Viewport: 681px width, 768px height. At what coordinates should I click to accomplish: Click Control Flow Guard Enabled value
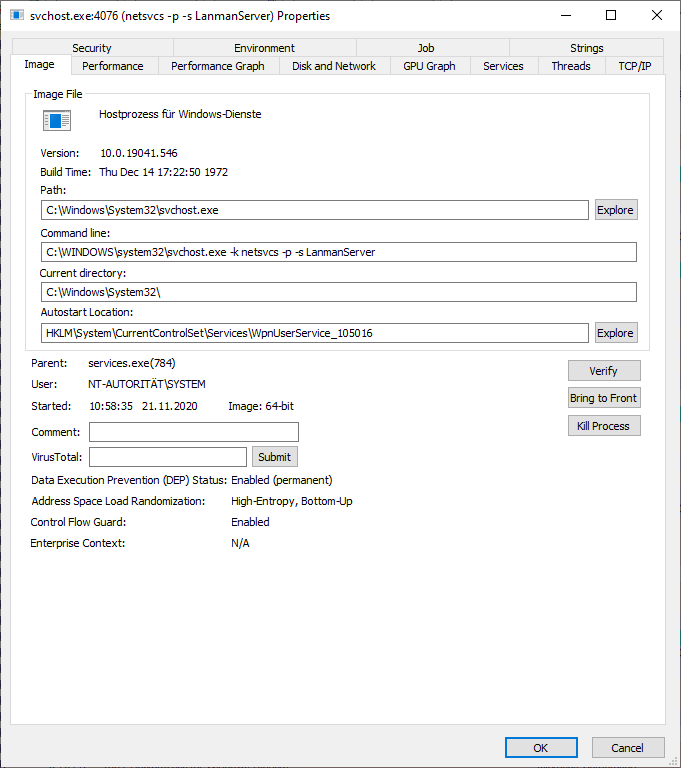[250, 522]
